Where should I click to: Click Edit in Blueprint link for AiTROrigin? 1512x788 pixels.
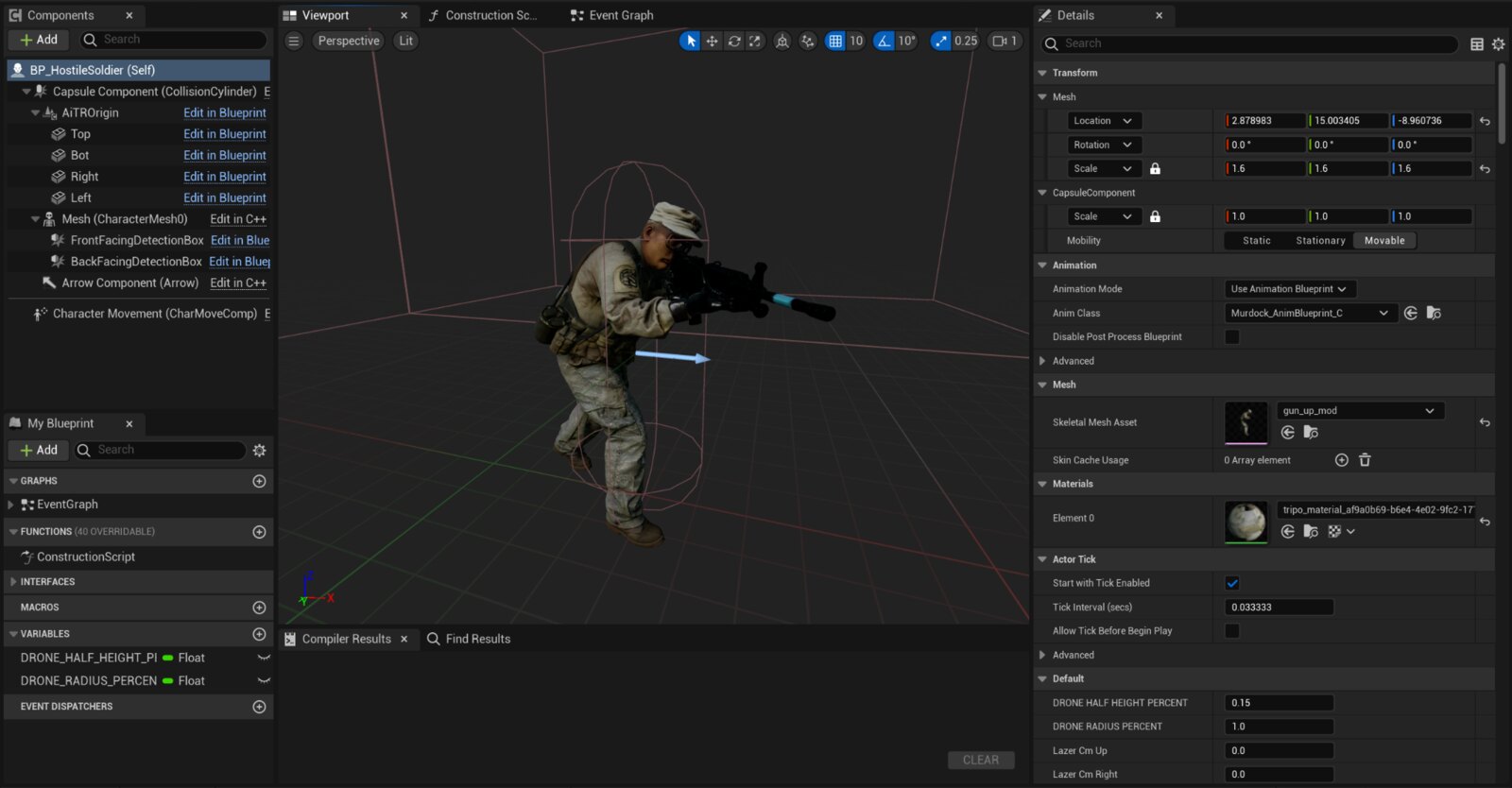click(x=225, y=112)
